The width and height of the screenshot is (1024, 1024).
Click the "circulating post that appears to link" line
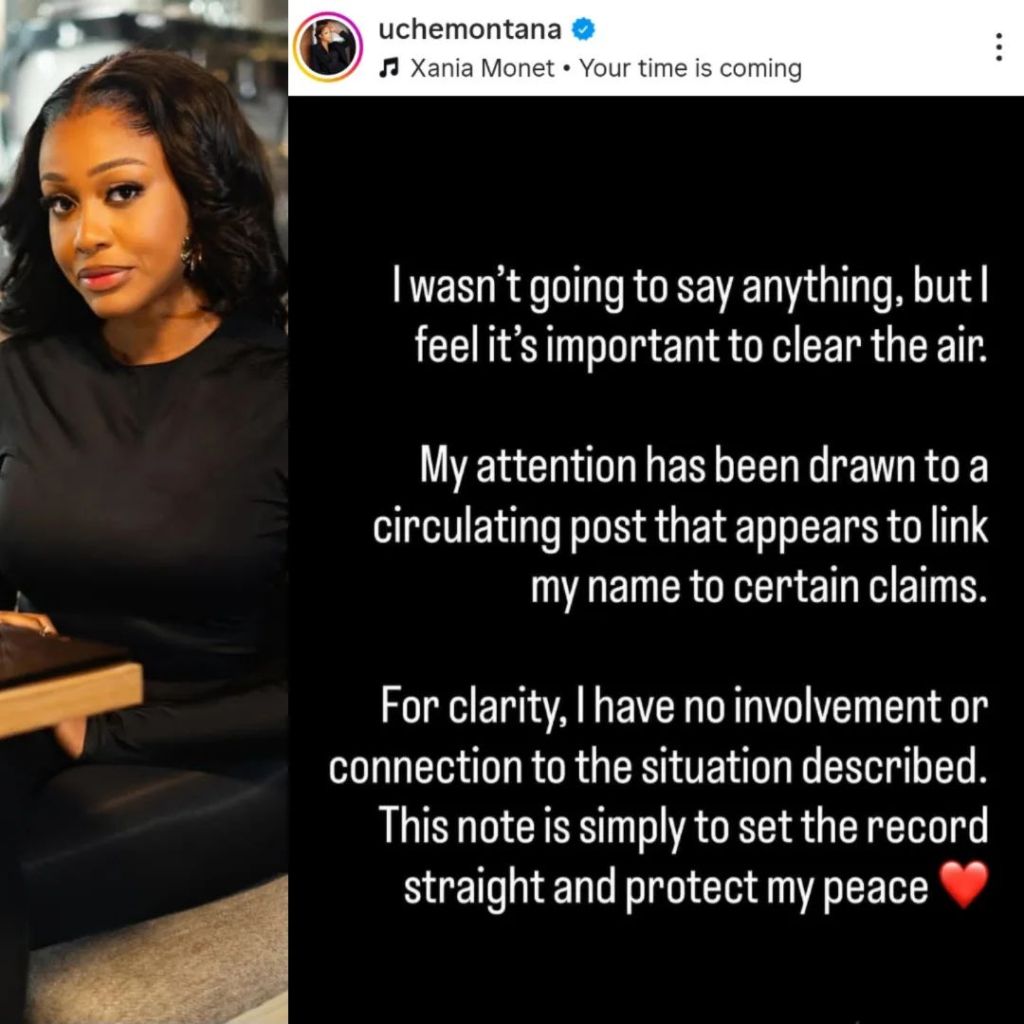[x=680, y=528]
